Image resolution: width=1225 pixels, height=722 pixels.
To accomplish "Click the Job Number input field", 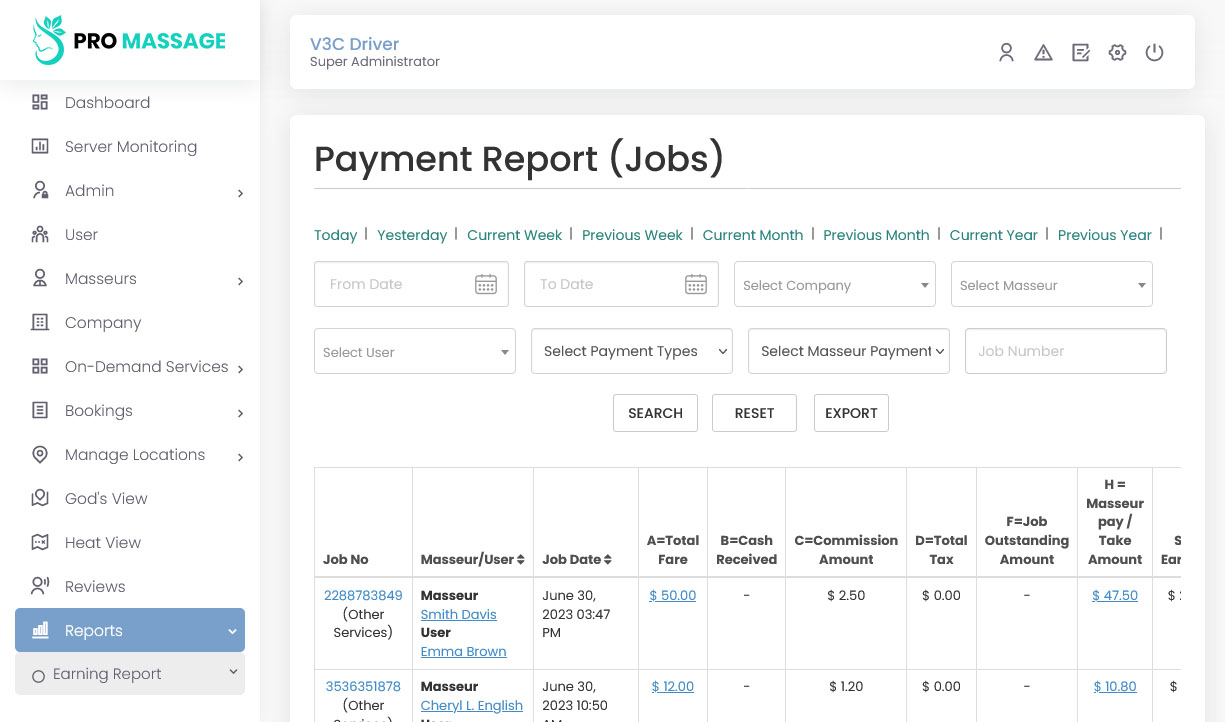I will point(1066,351).
